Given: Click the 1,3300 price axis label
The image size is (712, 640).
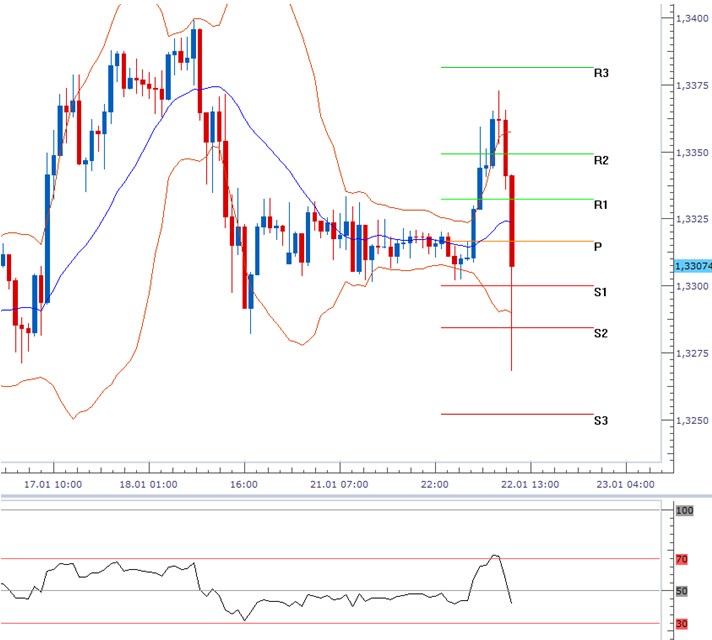Looking at the screenshot, I should (692, 286).
